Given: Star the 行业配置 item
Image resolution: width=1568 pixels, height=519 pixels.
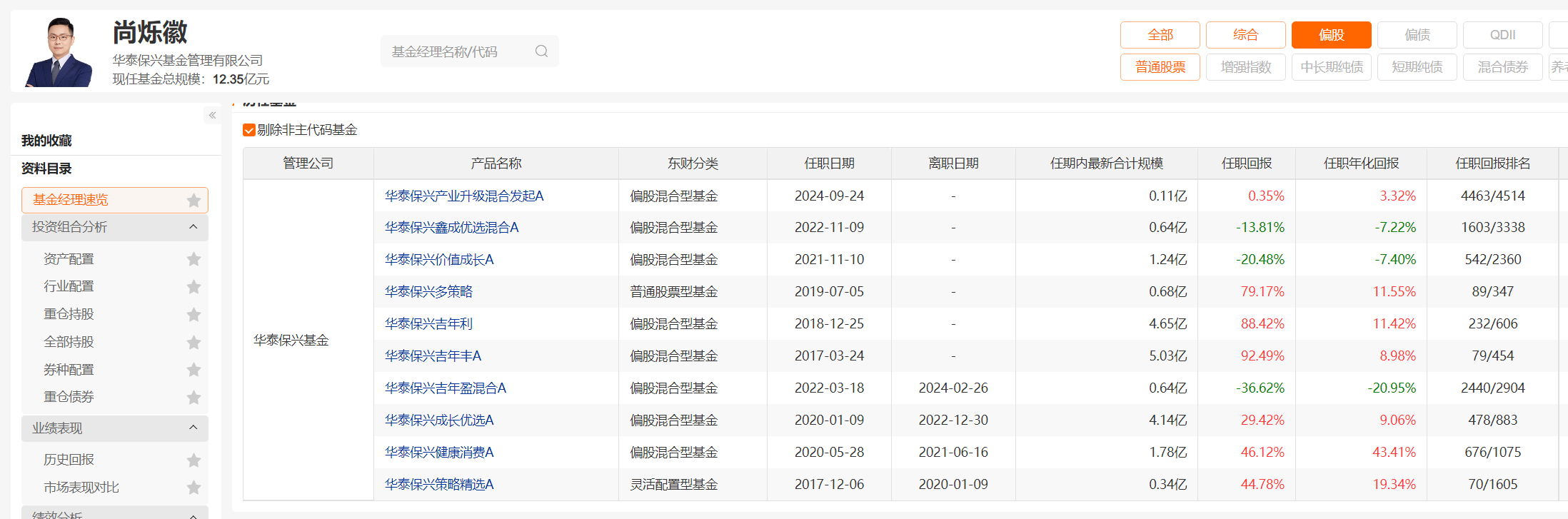Looking at the screenshot, I should tap(194, 287).
